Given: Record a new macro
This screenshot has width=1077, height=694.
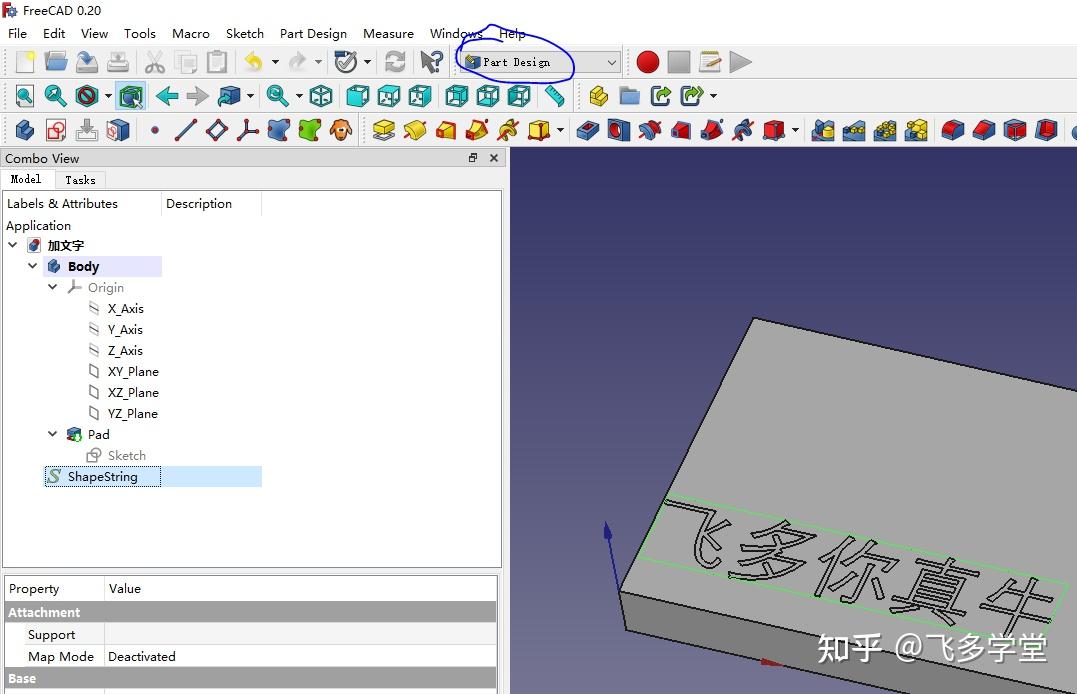Looking at the screenshot, I should click(647, 61).
